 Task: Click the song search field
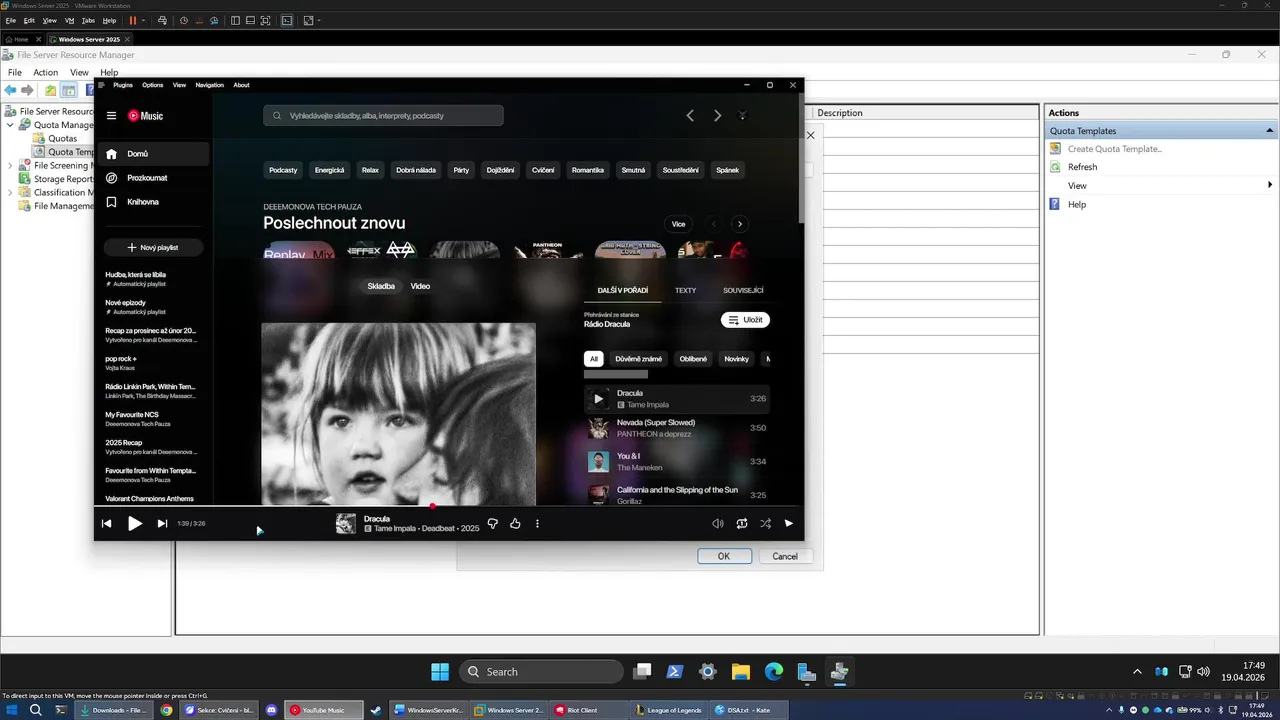coord(383,116)
